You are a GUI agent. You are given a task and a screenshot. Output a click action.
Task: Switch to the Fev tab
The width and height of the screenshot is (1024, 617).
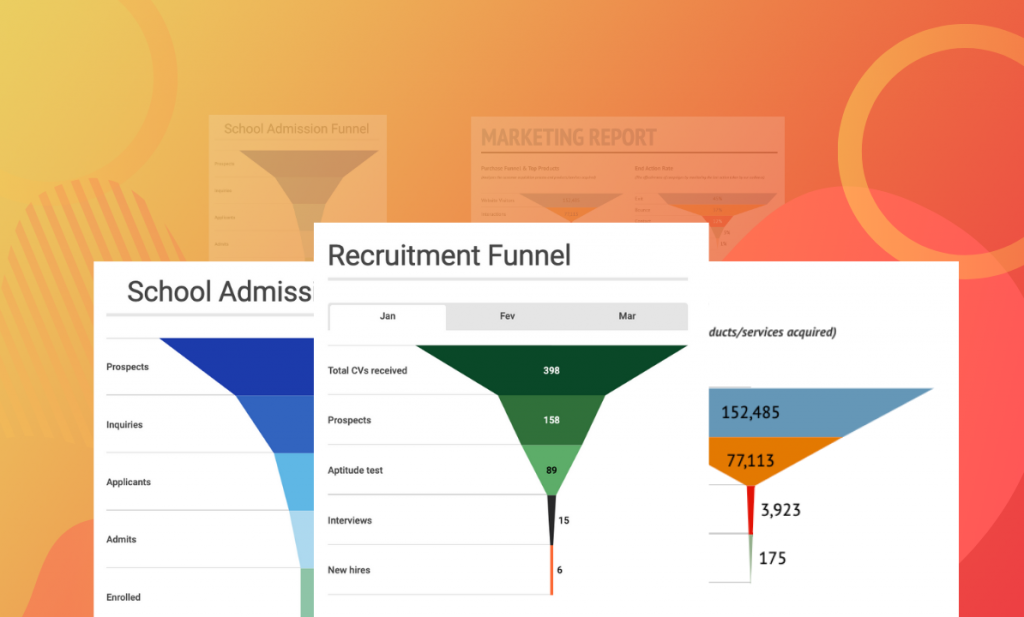[507, 316]
